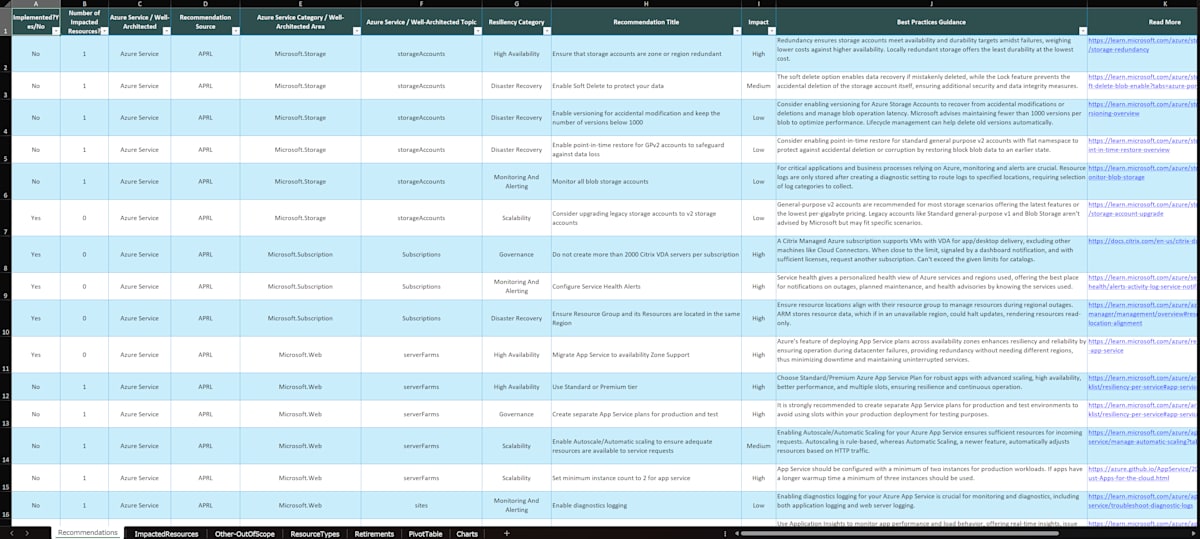Open the azure.github.io AppService link
Viewport: 1200px width, 539px height.
point(1144,473)
